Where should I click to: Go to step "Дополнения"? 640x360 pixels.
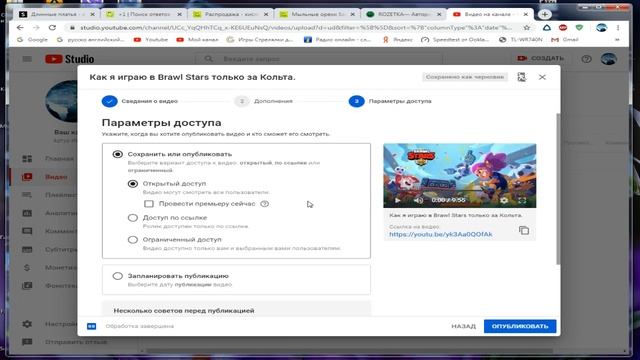tap(264, 101)
